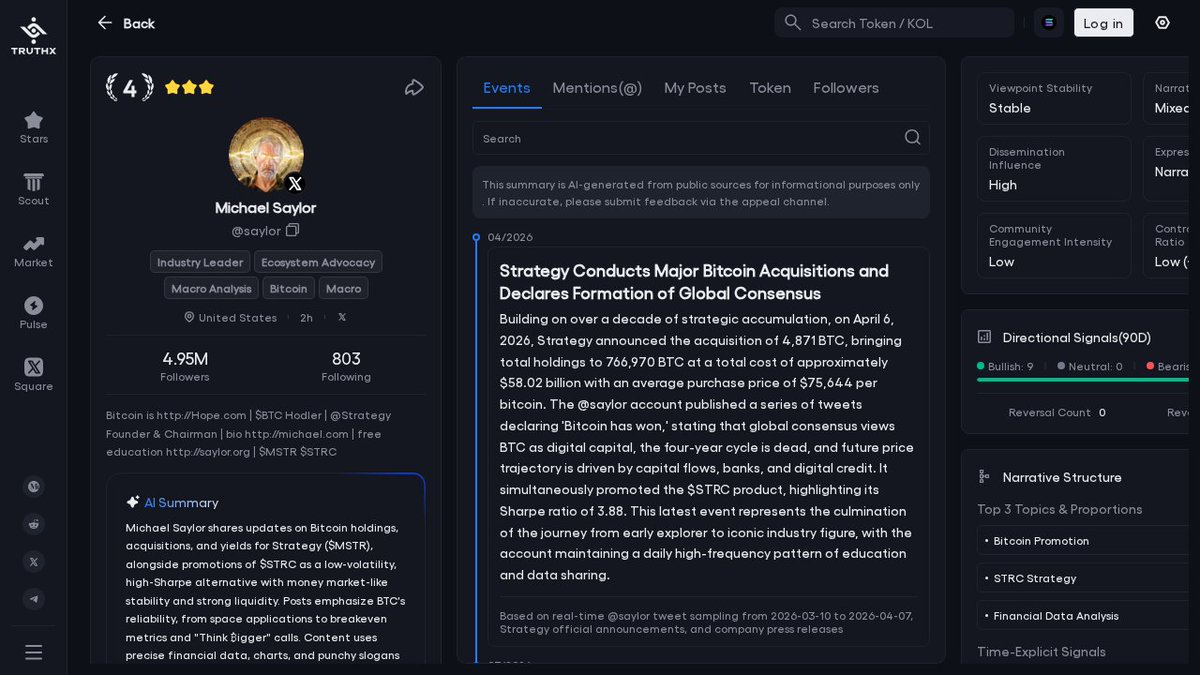Viewport: 1200px width, 675px height.
Task: Copy the @saylor handle
Action: pyautogui.click(x=293, y=230)
